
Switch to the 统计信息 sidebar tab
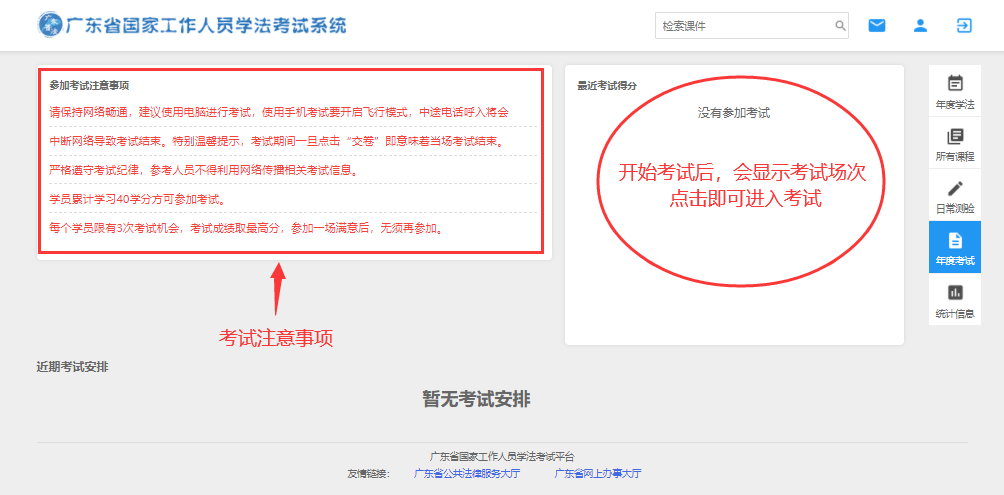click(954, 300)
